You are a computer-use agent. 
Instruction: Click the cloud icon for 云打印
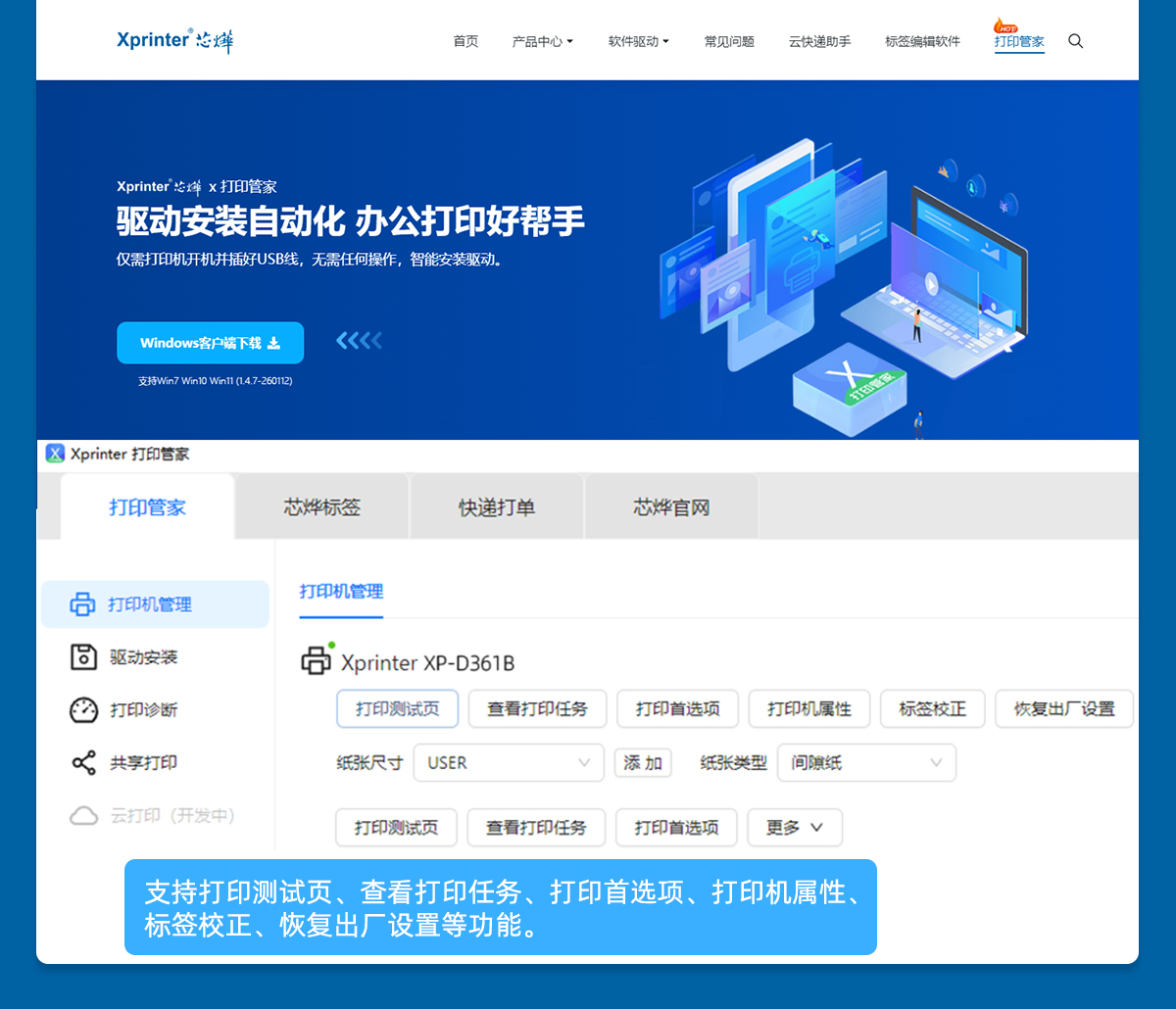click(84, 816)
